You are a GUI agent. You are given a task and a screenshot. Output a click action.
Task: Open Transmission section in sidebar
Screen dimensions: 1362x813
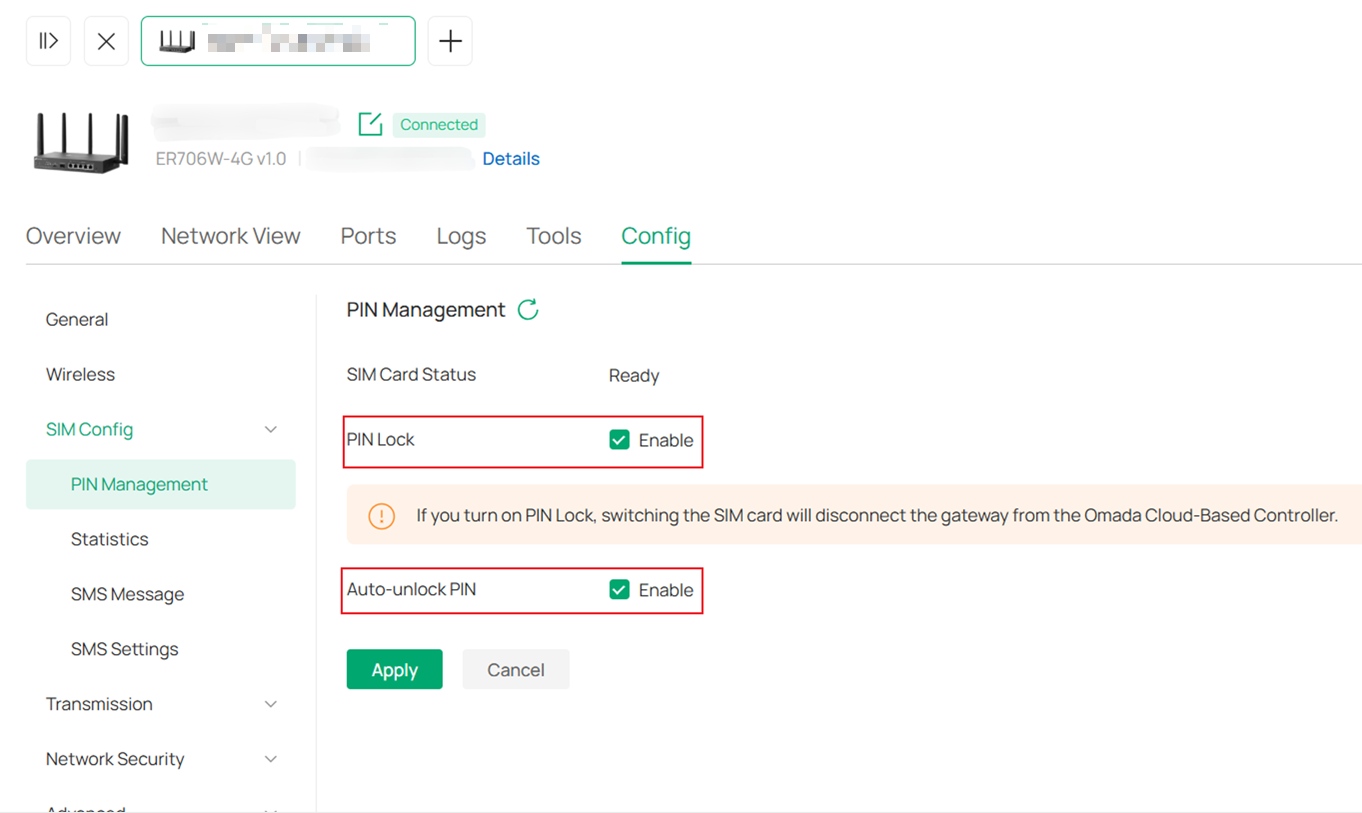pyautogui.click(x=99, y=705)
